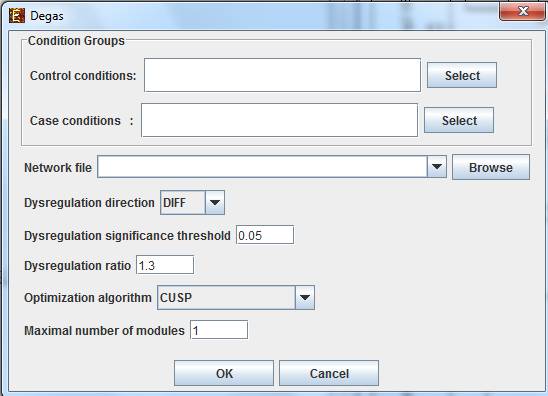Confirm settings with the OK button
The image size is (548, 396).
[224, 373]
